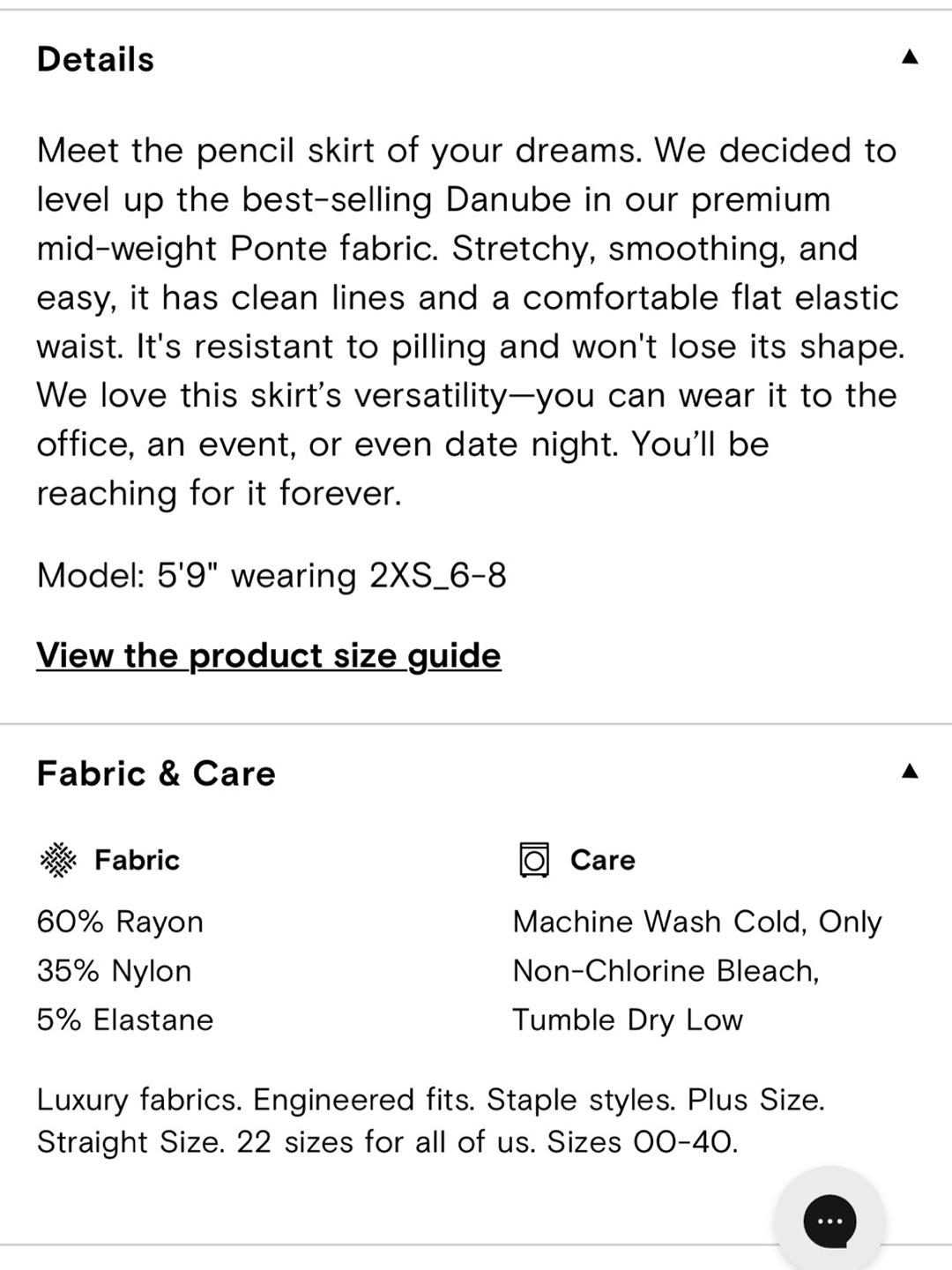Image resolution: width=952 pixels, height=1270 pixels.
Task: Click the woven Fabric icon
Action: (59, 860)
